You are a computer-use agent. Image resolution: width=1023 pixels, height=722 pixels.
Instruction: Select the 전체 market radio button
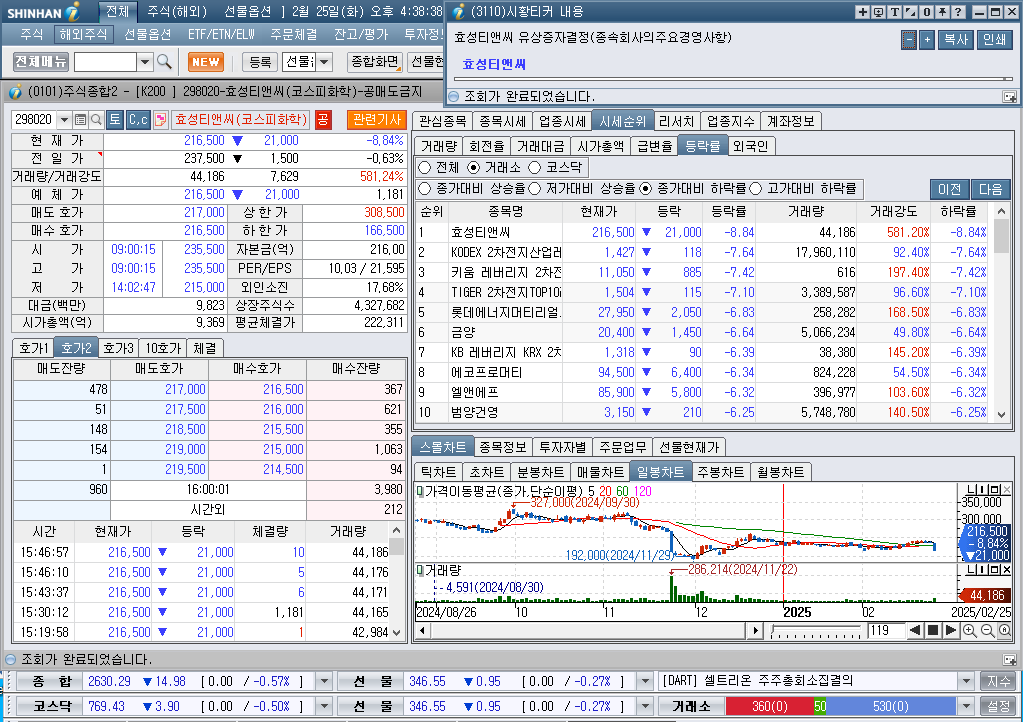point(425,168)
